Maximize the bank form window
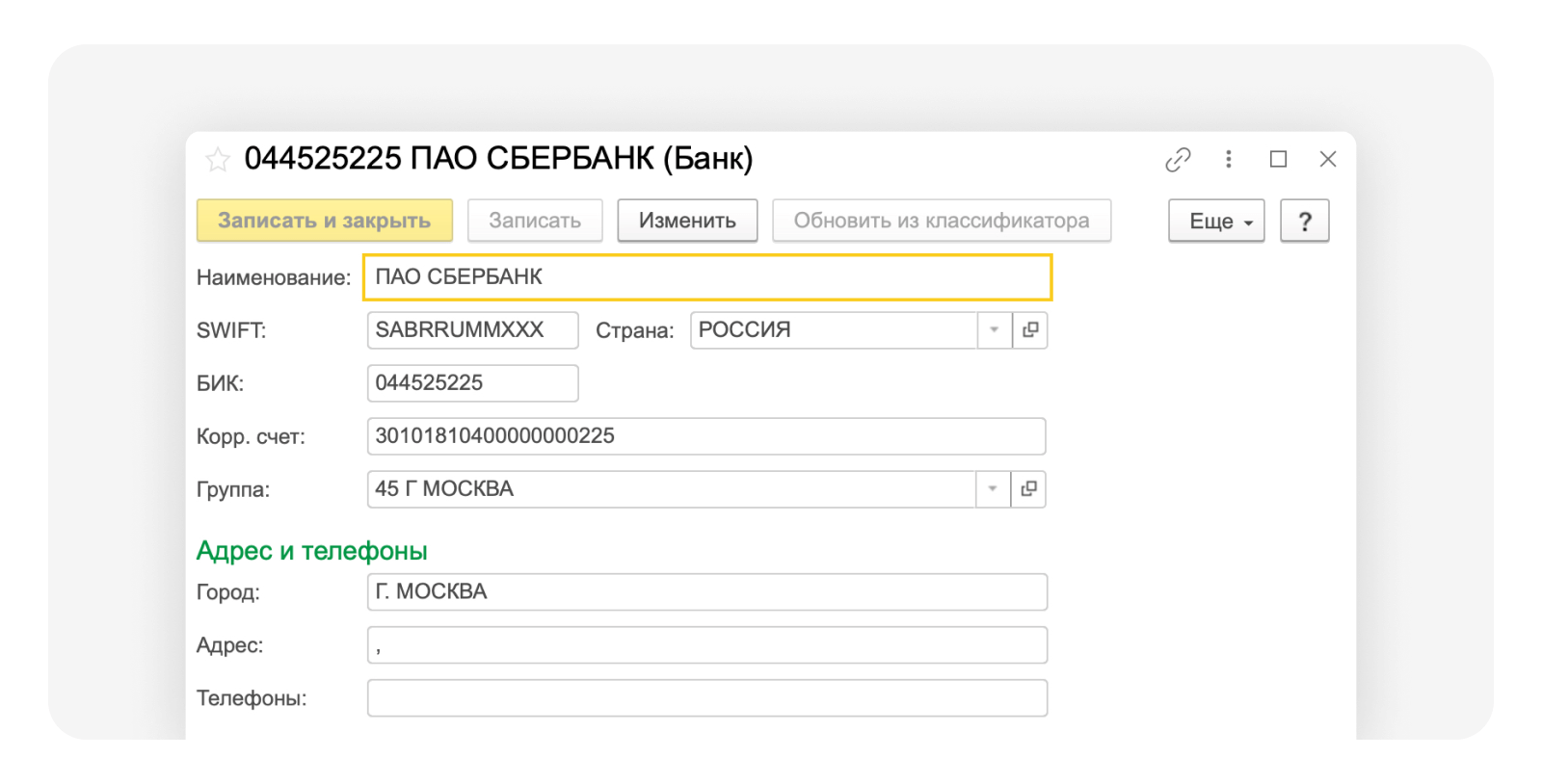The width and height of the screenshot is (1542, 784). click(x=1279, y=159)
